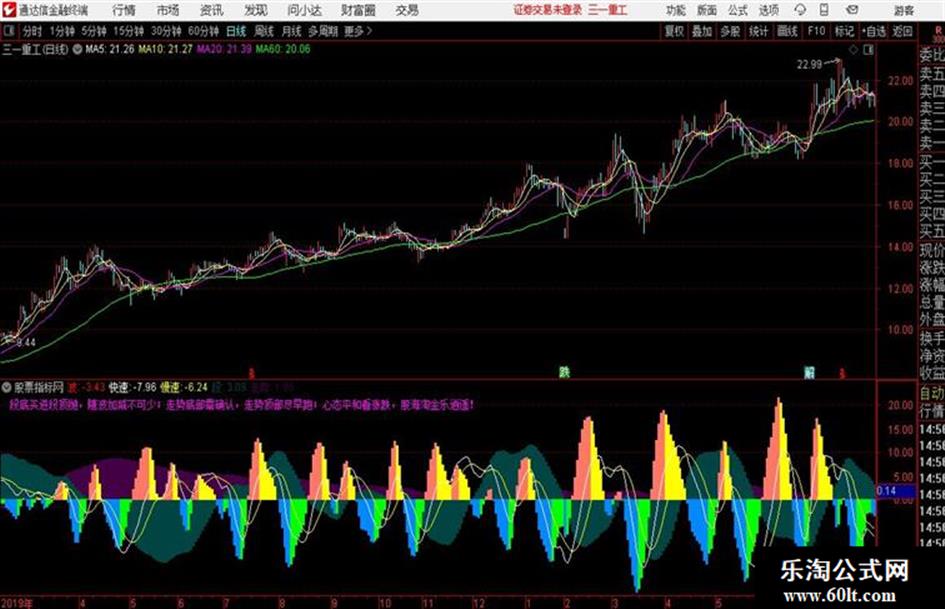Open the 版面 menu
Image resolution: width=945 pixels, height=609 pixels.
coord(706,10)
